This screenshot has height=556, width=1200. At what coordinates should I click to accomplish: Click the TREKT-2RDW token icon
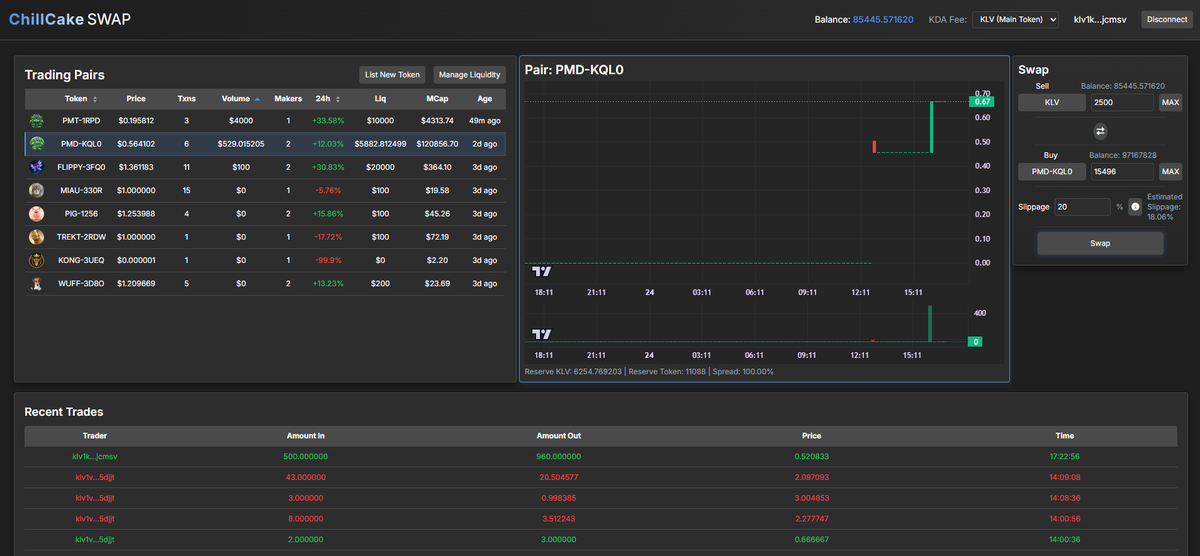[36, 237]
